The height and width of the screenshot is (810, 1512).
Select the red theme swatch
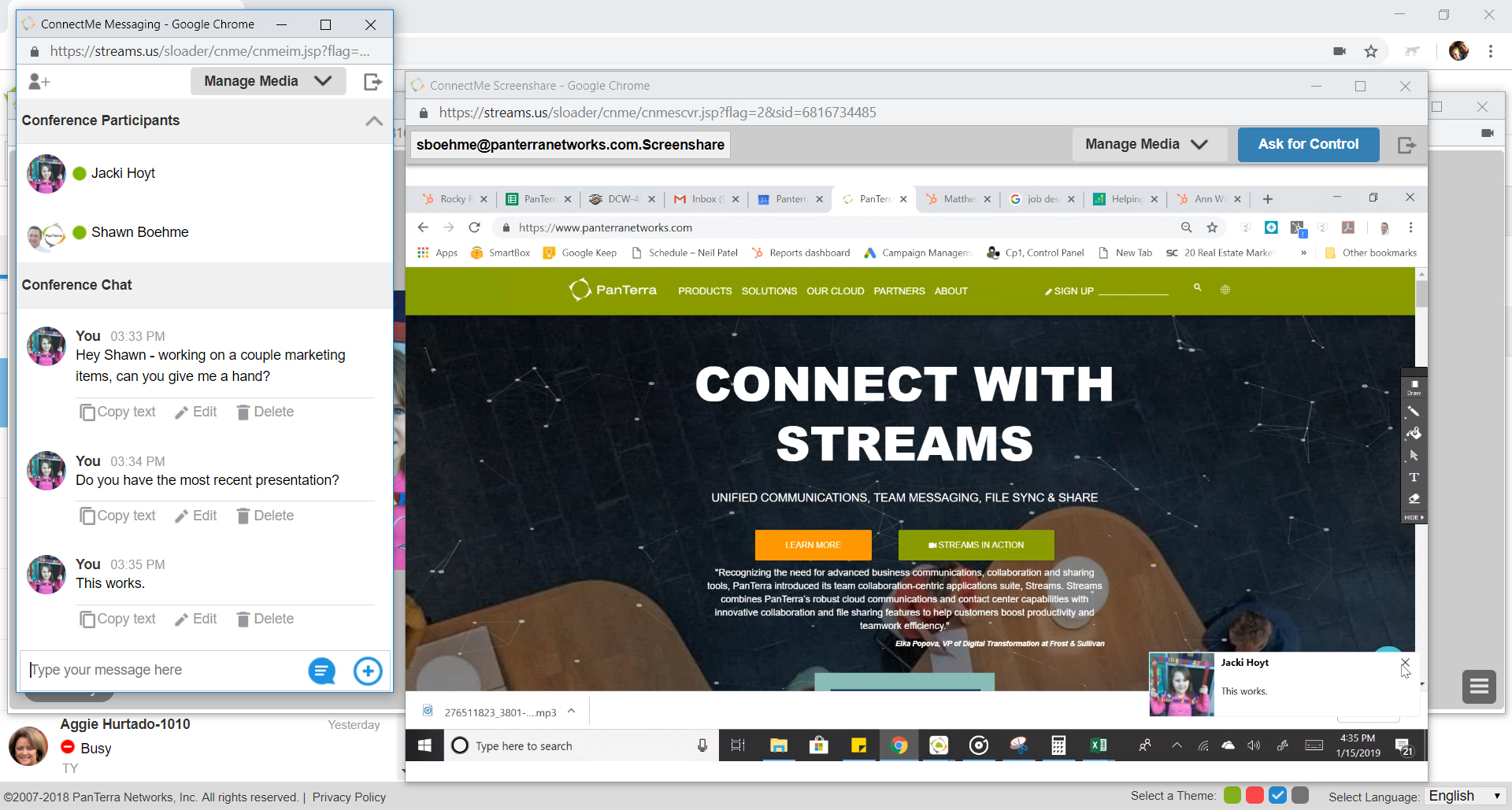tap(1255, 795)
